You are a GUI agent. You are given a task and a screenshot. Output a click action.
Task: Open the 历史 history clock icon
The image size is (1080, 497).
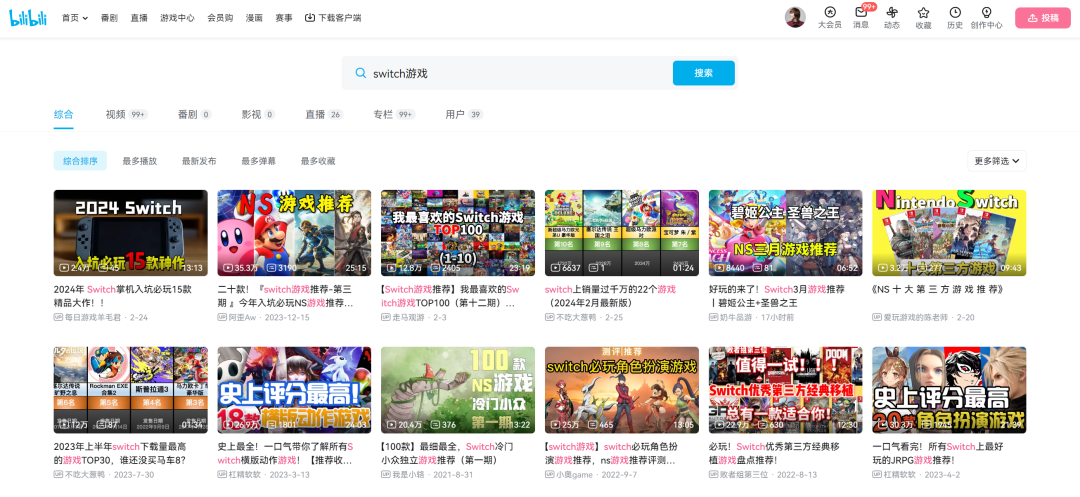tap(955, 12)
